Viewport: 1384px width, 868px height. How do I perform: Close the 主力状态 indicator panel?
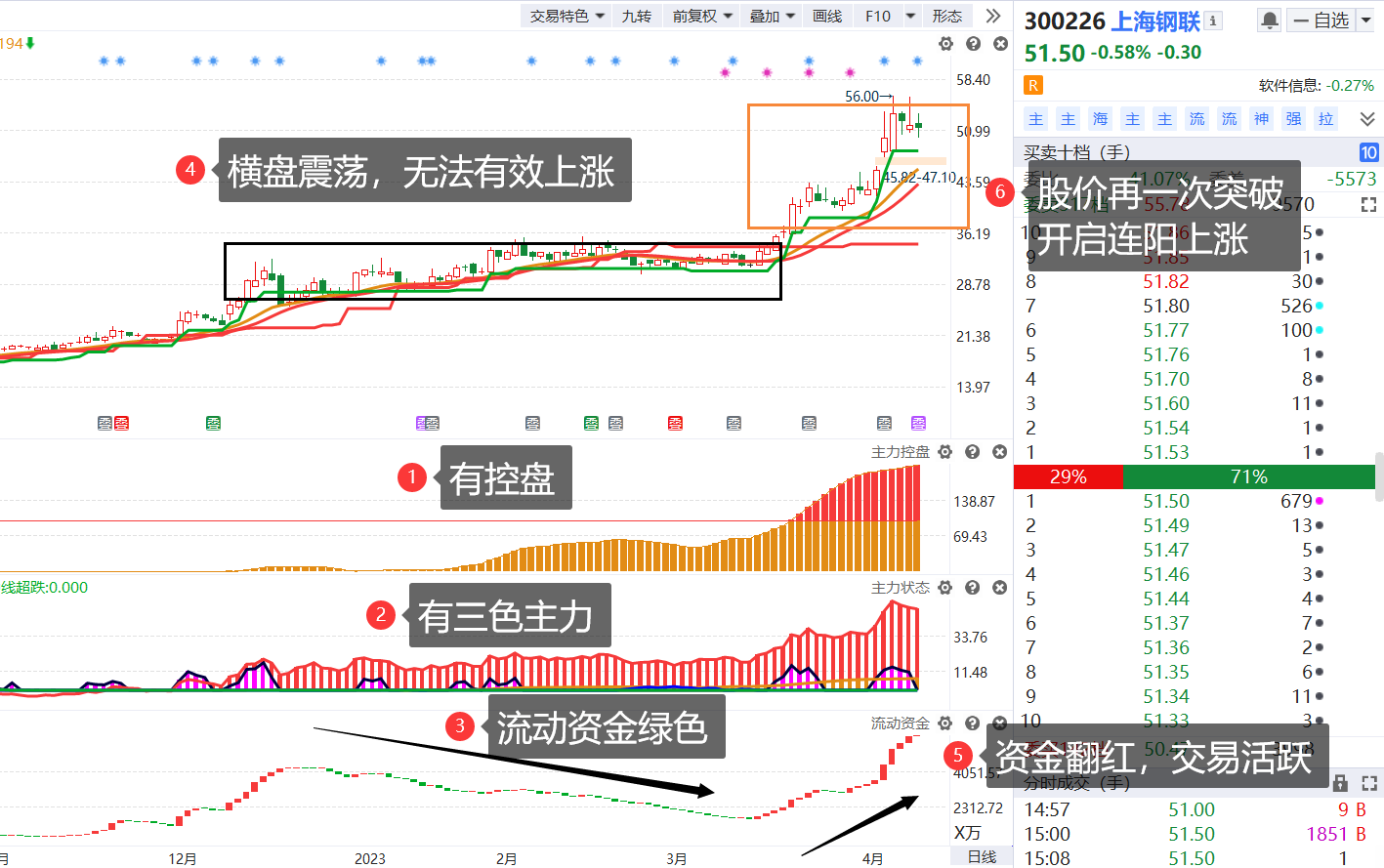[999, 588]
